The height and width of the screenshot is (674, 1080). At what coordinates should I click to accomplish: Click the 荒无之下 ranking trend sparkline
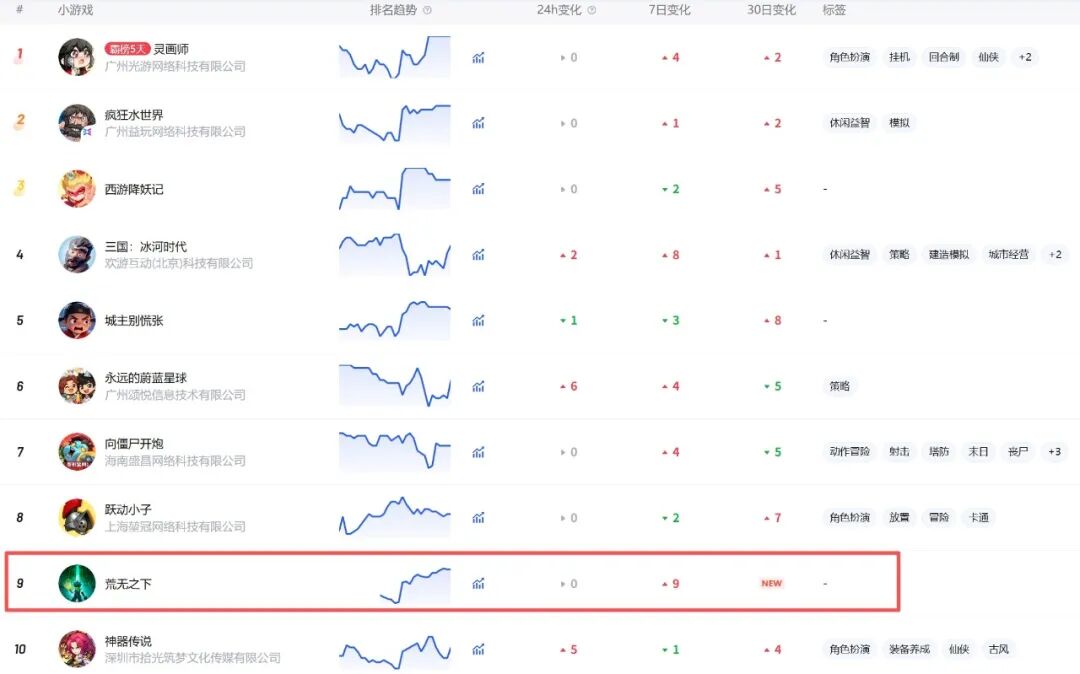(x=415, y=585)
